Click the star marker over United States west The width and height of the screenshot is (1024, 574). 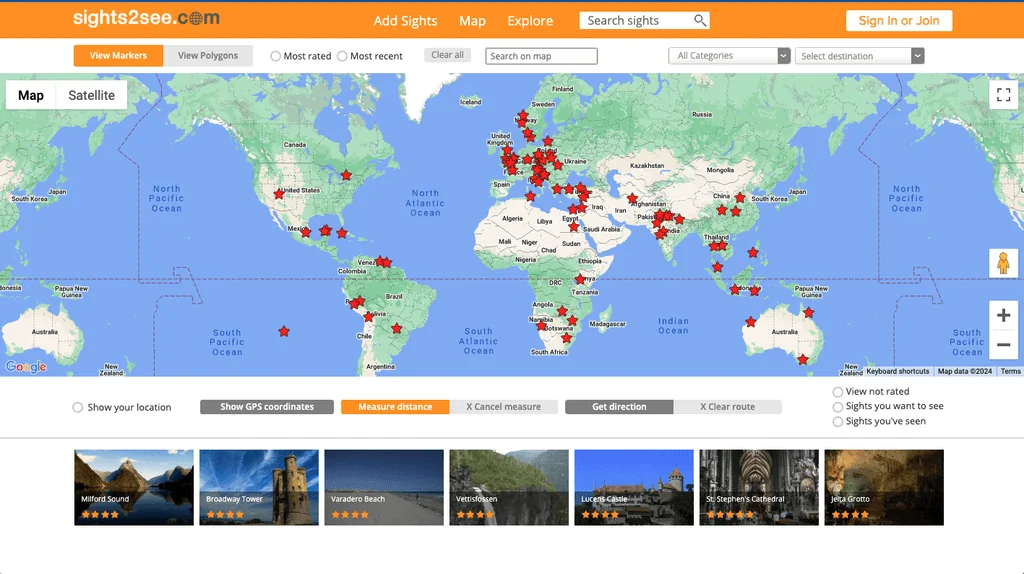279,194
